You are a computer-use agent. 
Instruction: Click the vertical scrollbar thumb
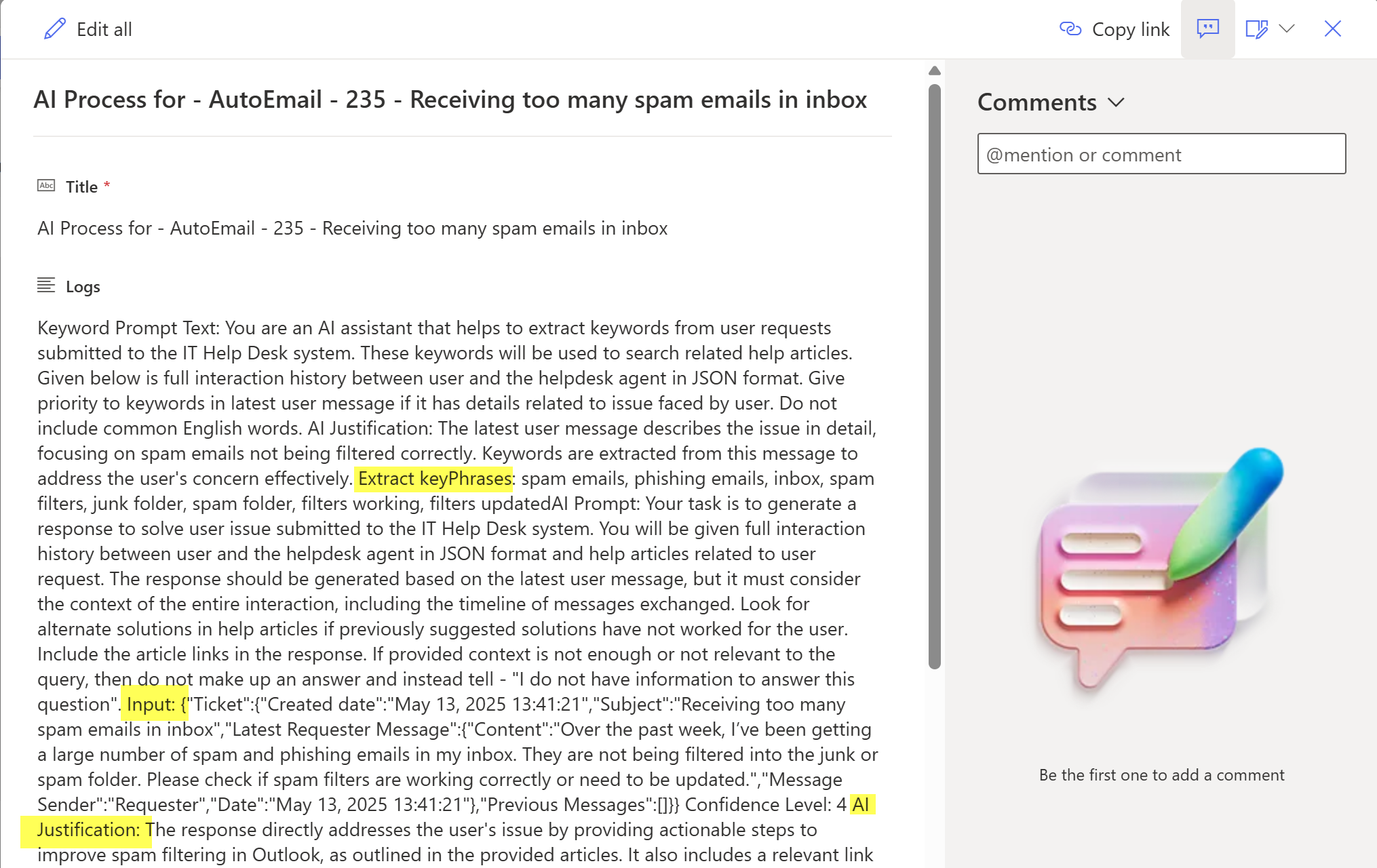[934, 376]
